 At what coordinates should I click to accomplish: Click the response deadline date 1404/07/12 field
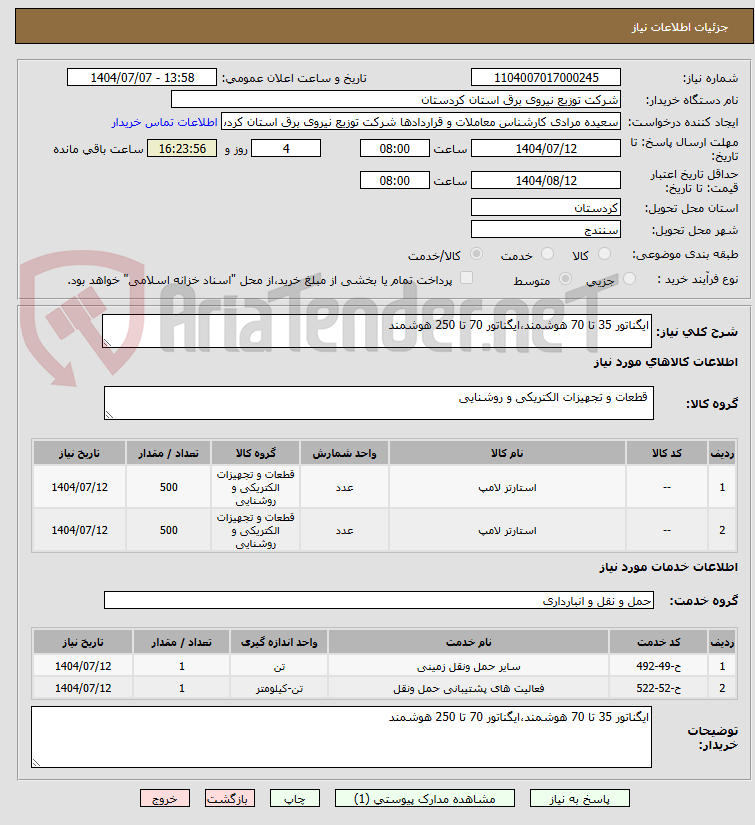coord(546,148)
